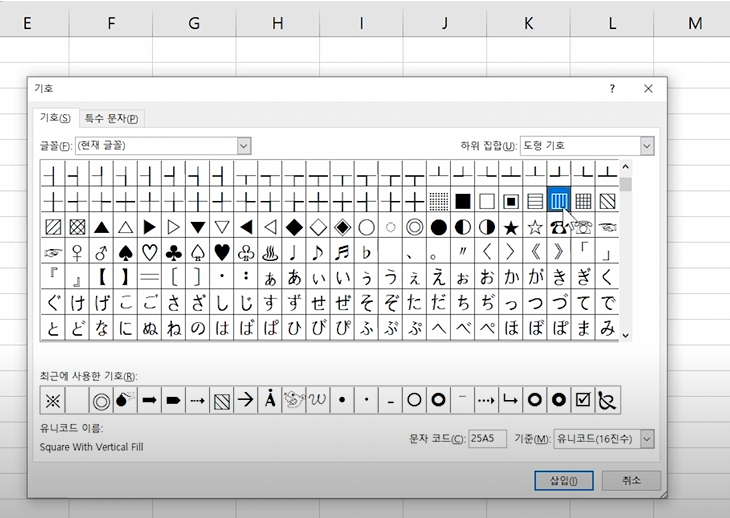Click the symbol grid scroll-up arrow

[x=625, y=167]
